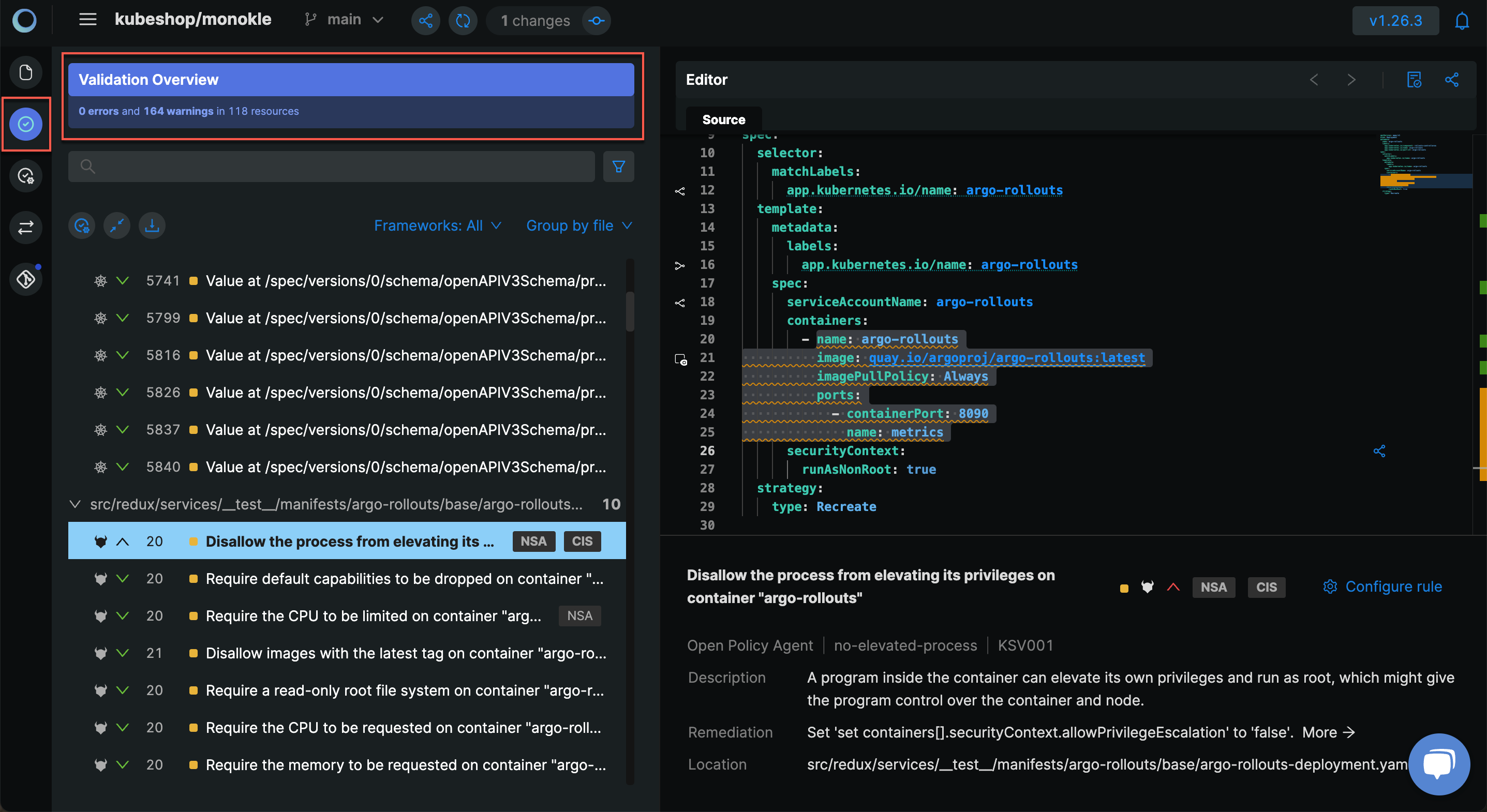
Task: Toggle CIS framework badge on selected rule
Action: (582, 541)
